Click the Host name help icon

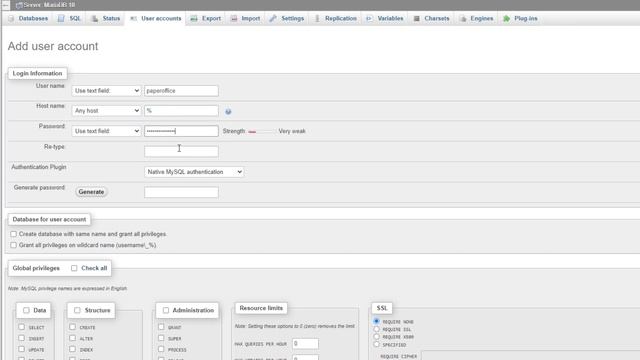coord(228,111)
